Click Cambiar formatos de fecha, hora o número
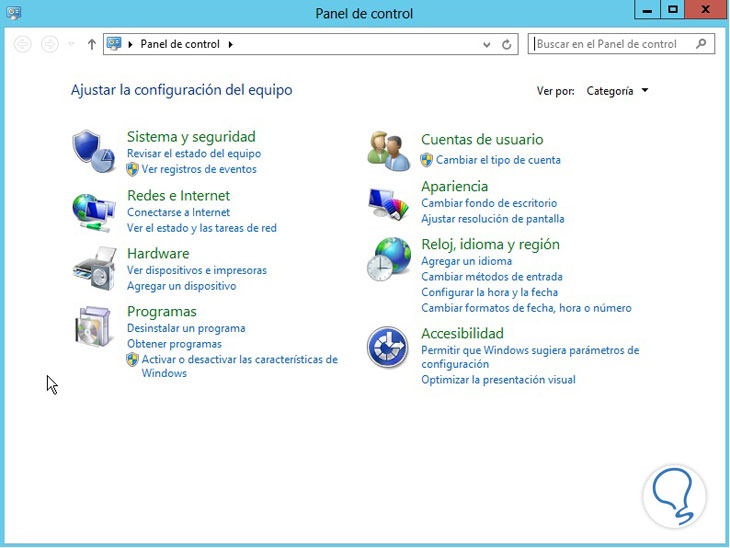Screen dimensions: 730x548 tap(526, 308)
